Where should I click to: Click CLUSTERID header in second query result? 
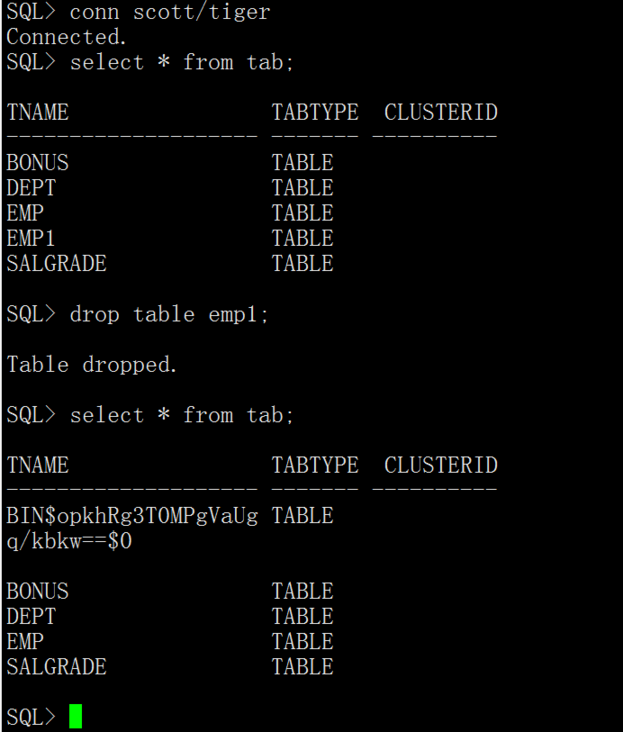pyautogui.click(x=440, y=465)
